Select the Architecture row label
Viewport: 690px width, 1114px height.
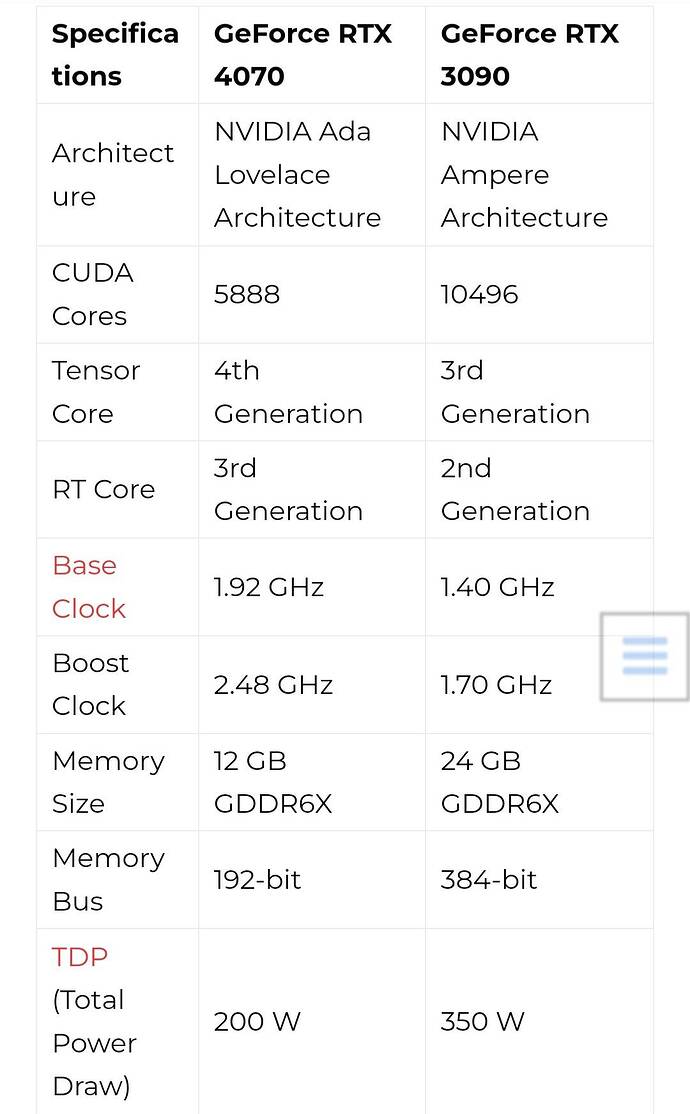[x=113, y=174]
